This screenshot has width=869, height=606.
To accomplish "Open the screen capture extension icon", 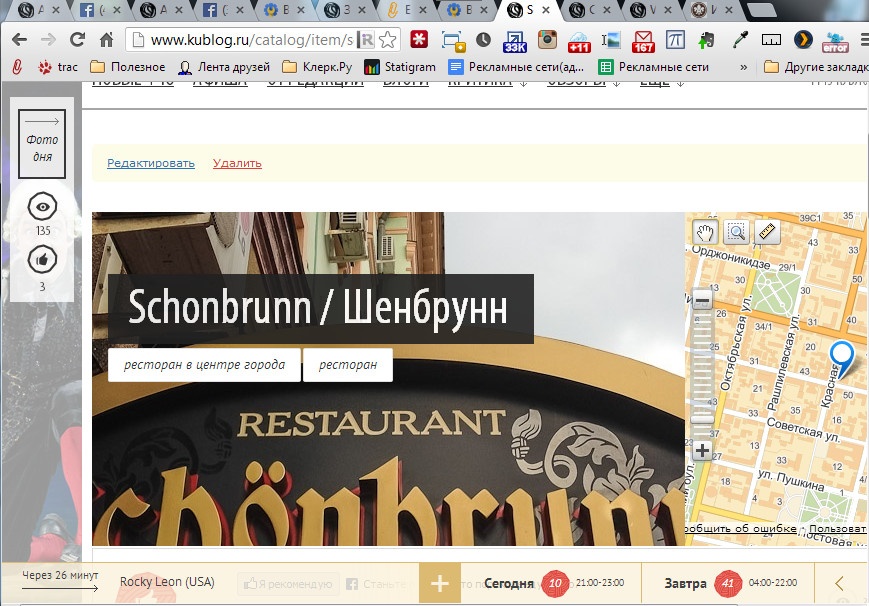I will [x=453, y=40].
